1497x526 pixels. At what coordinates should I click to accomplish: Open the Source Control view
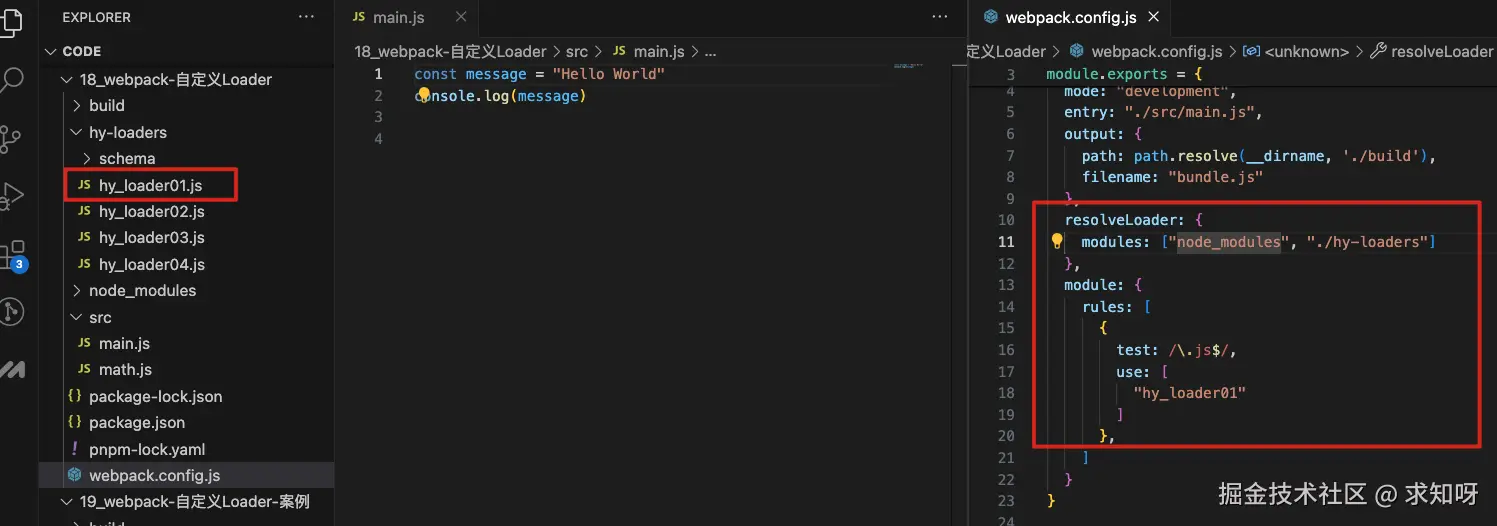10,138
